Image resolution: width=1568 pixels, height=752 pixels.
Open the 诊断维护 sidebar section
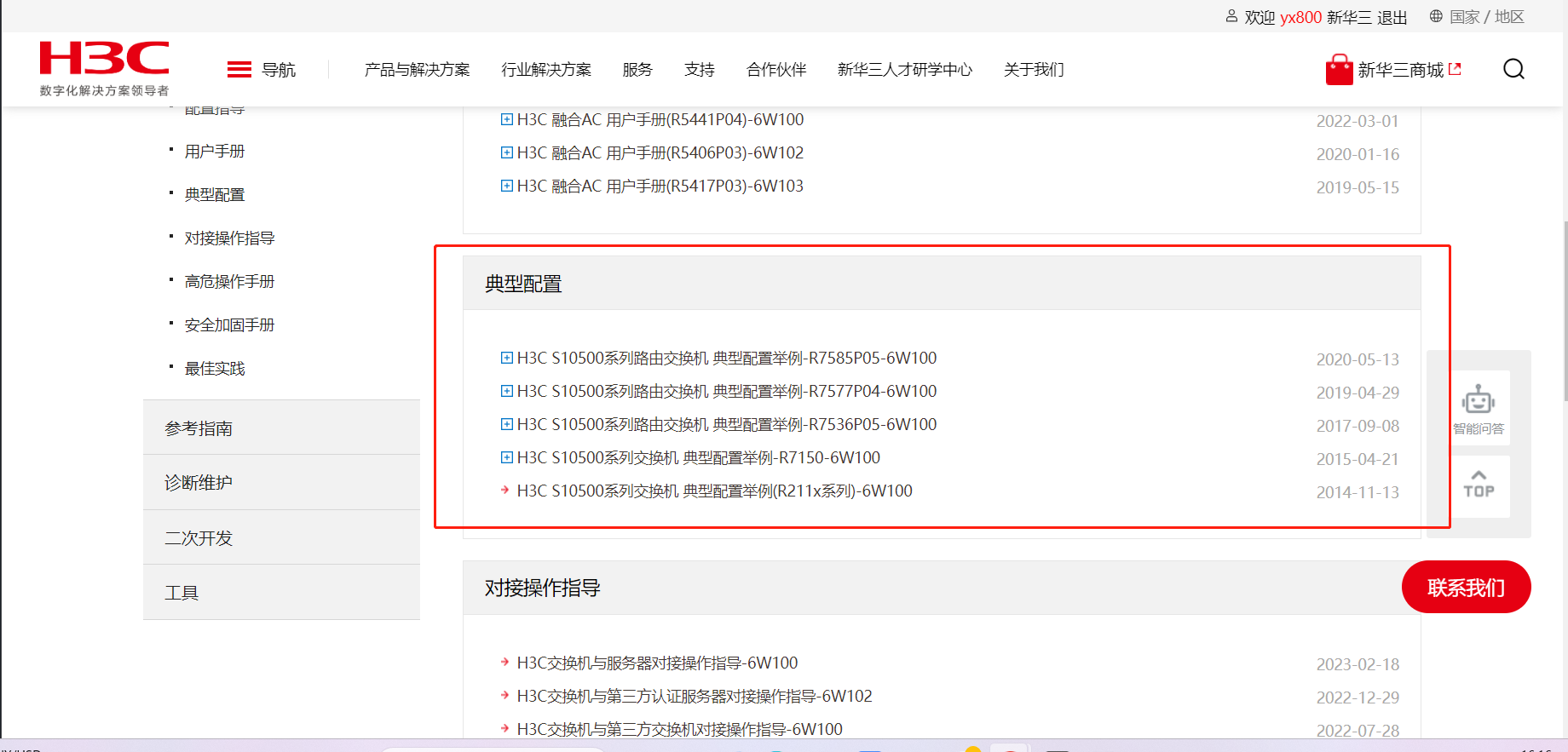(281, 482)
